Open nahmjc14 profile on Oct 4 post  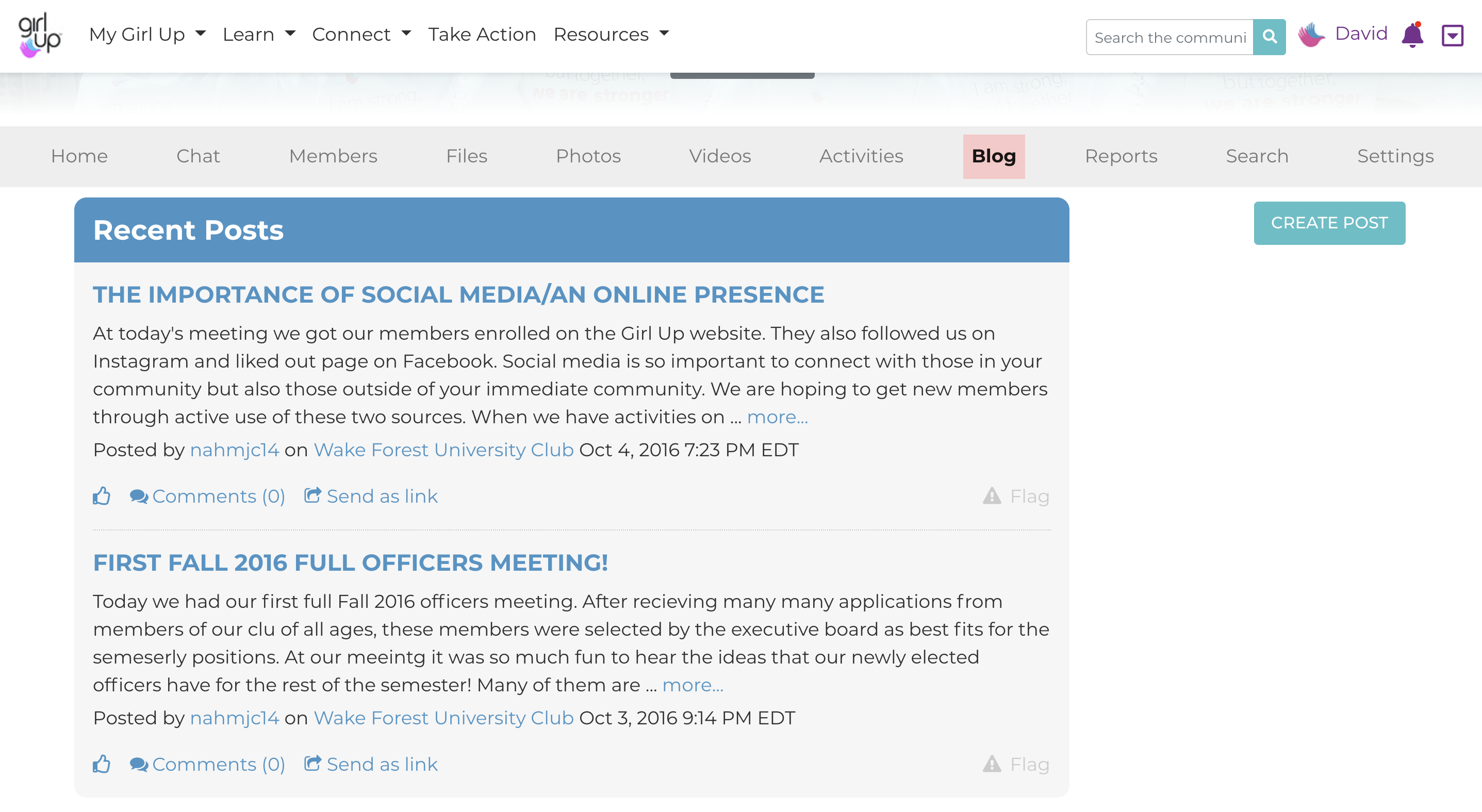(235, 450)
